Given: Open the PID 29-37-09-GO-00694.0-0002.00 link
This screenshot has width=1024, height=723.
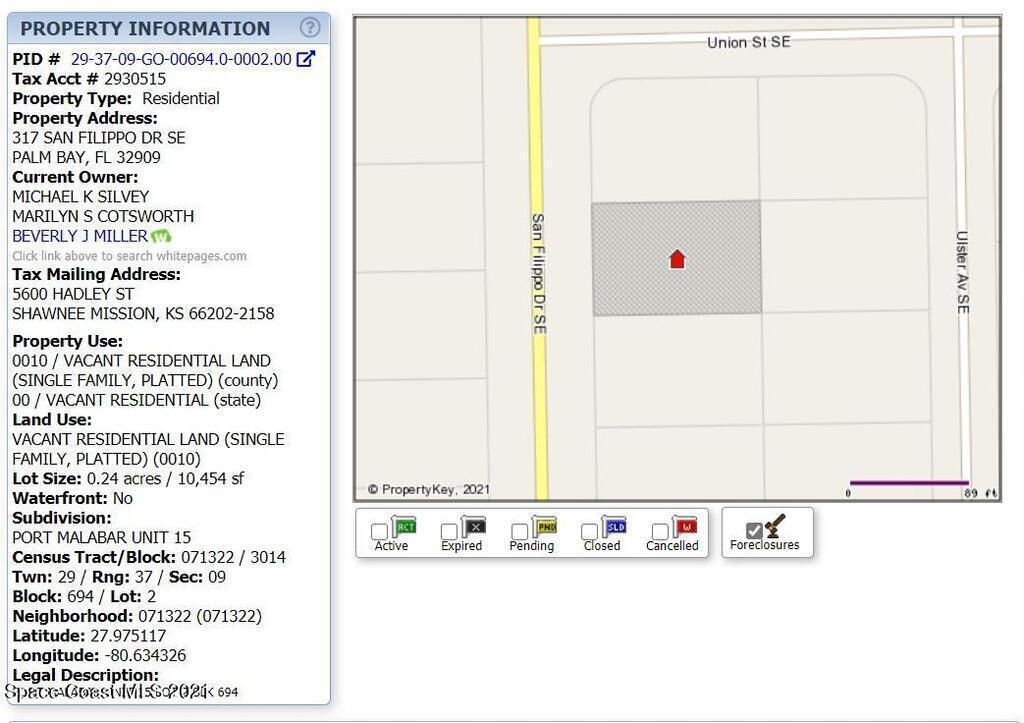Looking at the screenshot, I should (x=181, y=59).
